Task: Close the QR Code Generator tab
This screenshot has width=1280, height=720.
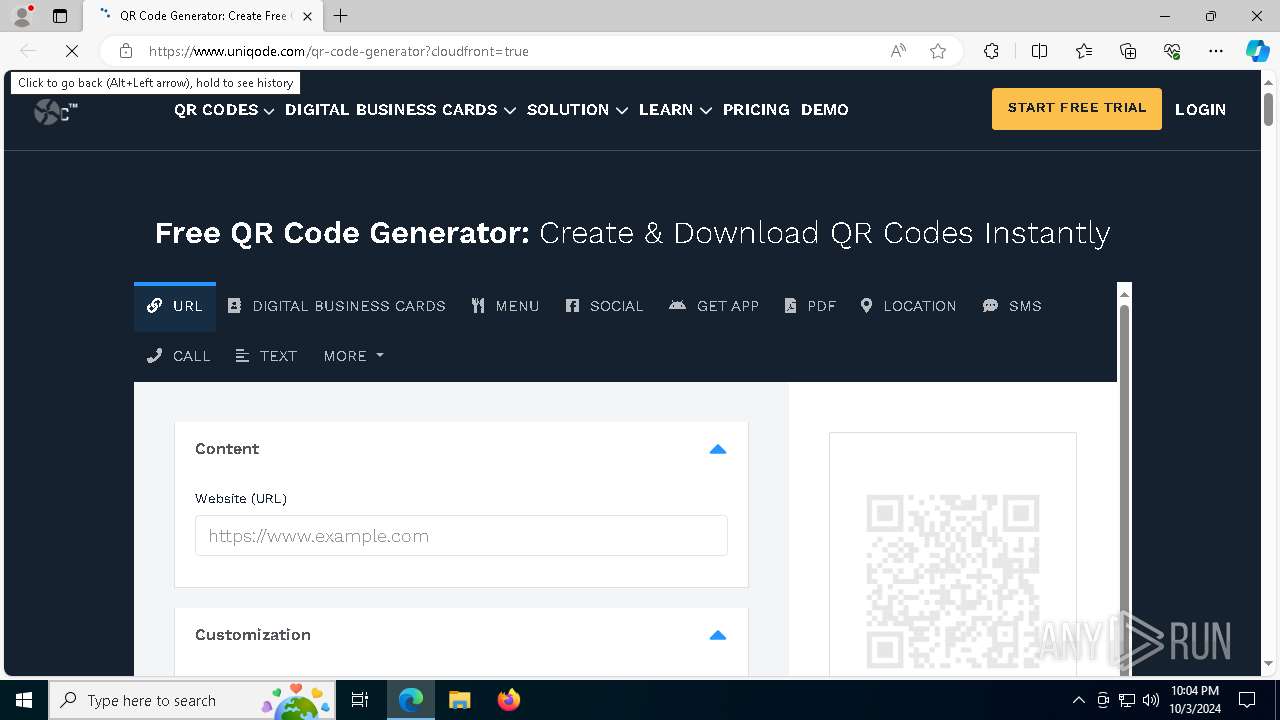Action: [x=307, y=16]
